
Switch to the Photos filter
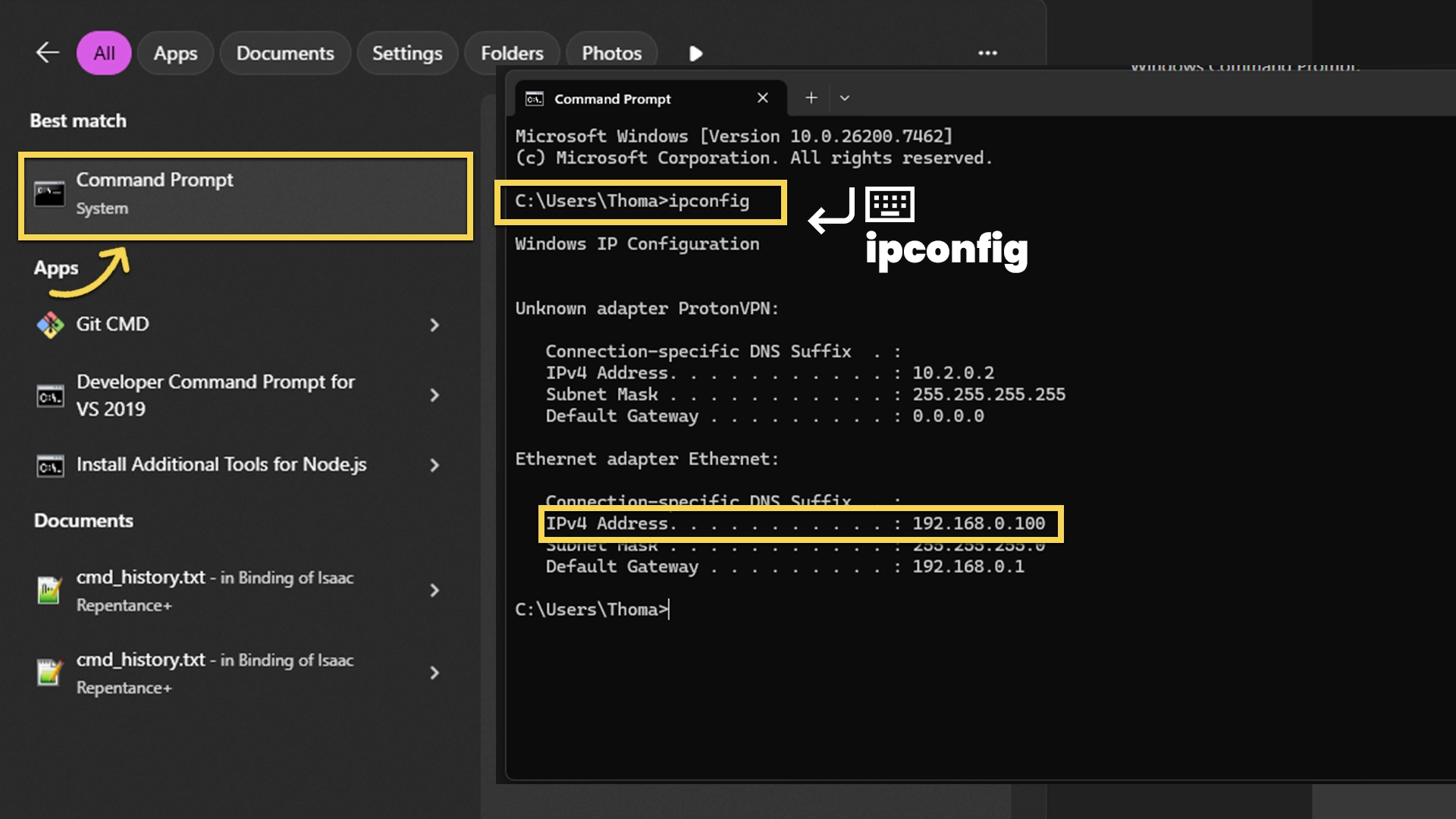(x=611, y=53)
